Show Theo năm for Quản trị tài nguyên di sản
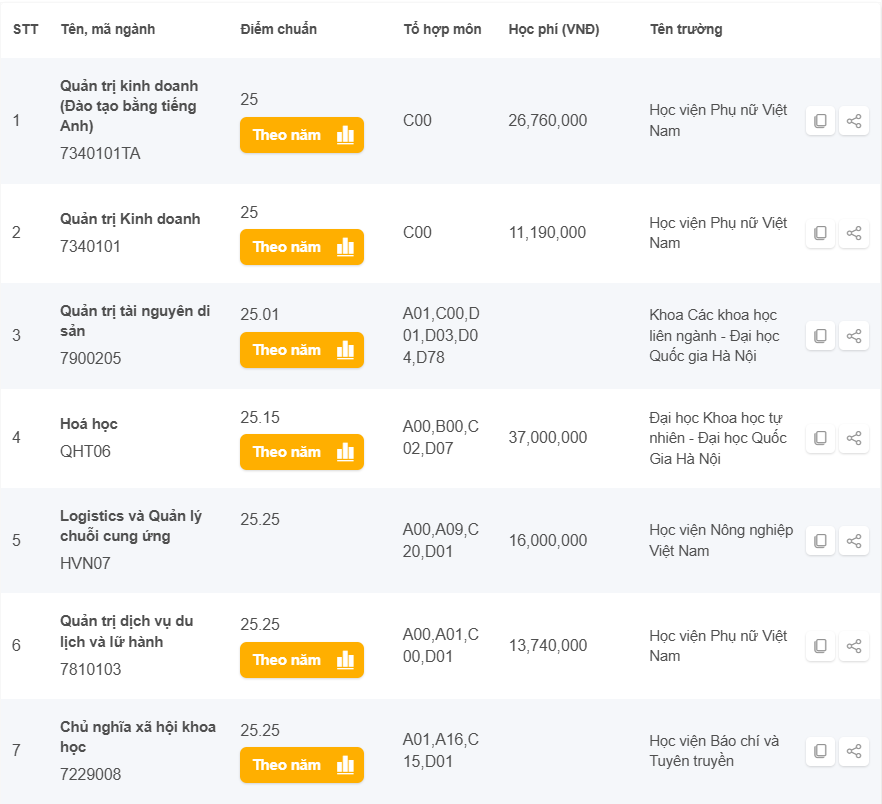882x804 pixels. tap(301, 350)
